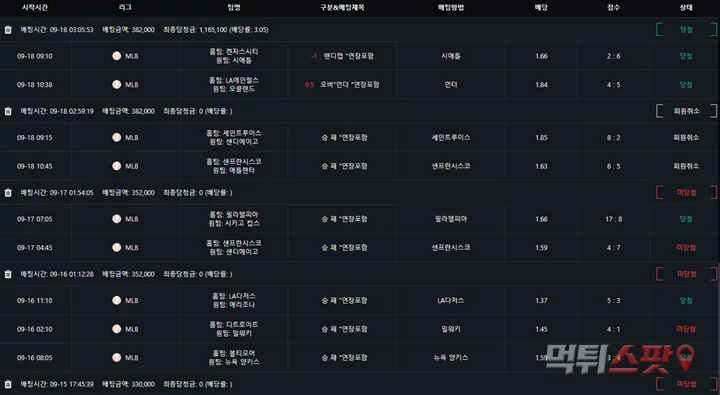Click the 시작시간 column header
Image resolution: width=720 pixels, height=395 pixels.
coord(35,7)
